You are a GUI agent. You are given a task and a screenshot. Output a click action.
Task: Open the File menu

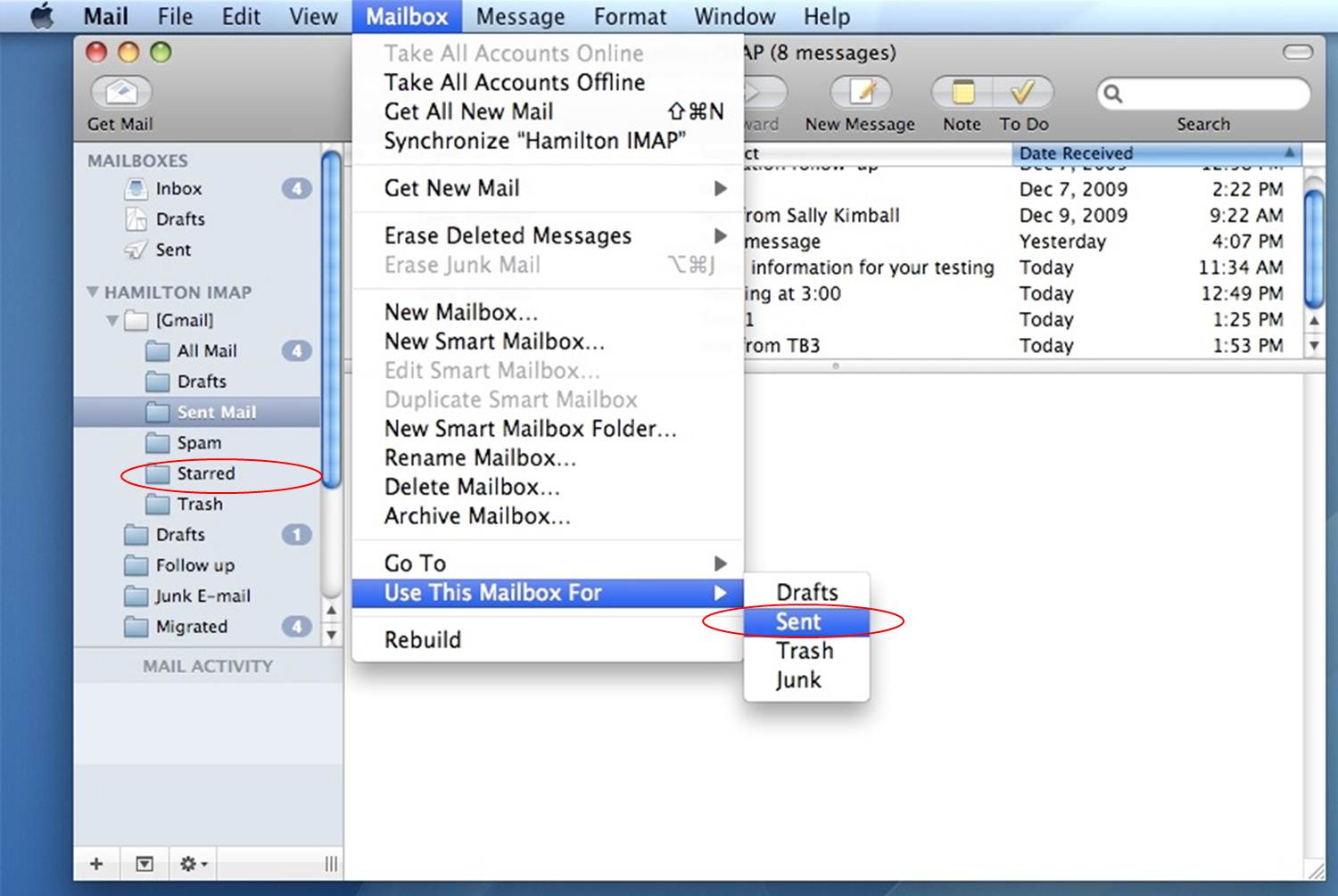(x=175, y=16)
